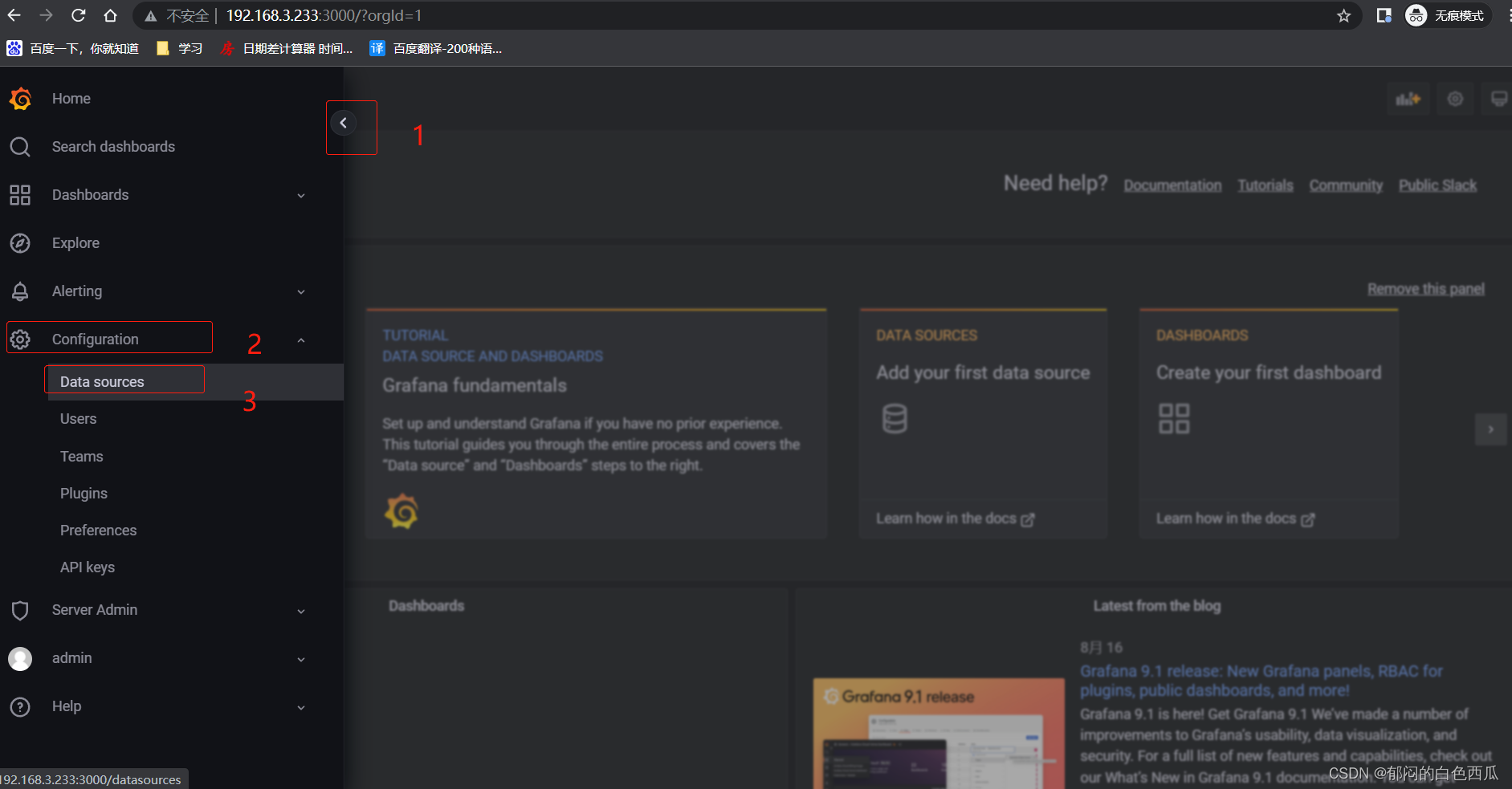Open Search dashboards magnifier icon

pyautogui.click(x=20, y=147)
